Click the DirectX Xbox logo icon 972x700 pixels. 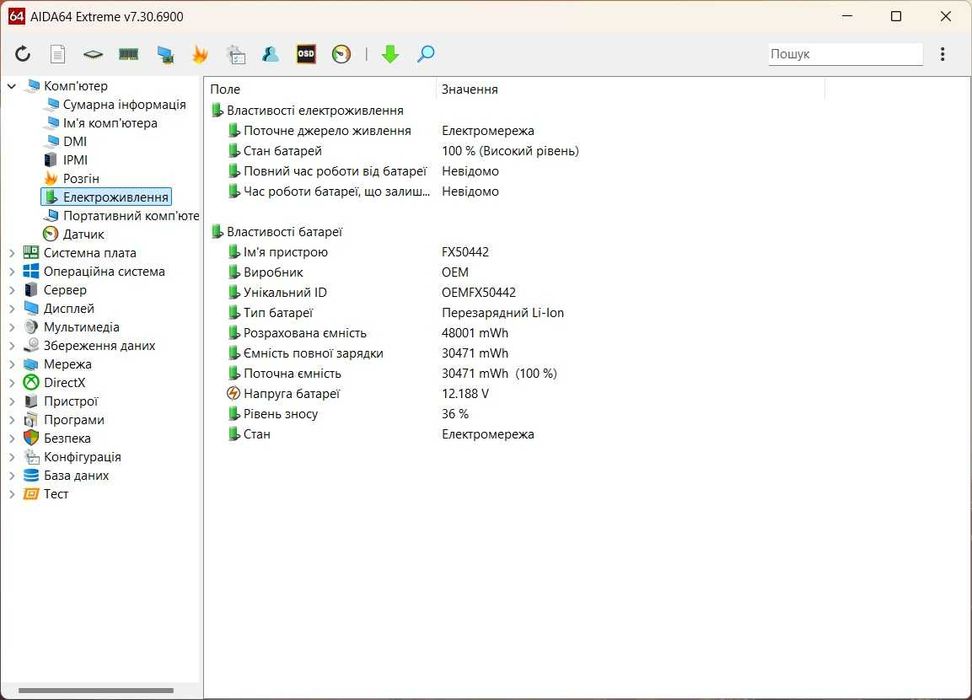pyautogui.click(x=31, y=383)
